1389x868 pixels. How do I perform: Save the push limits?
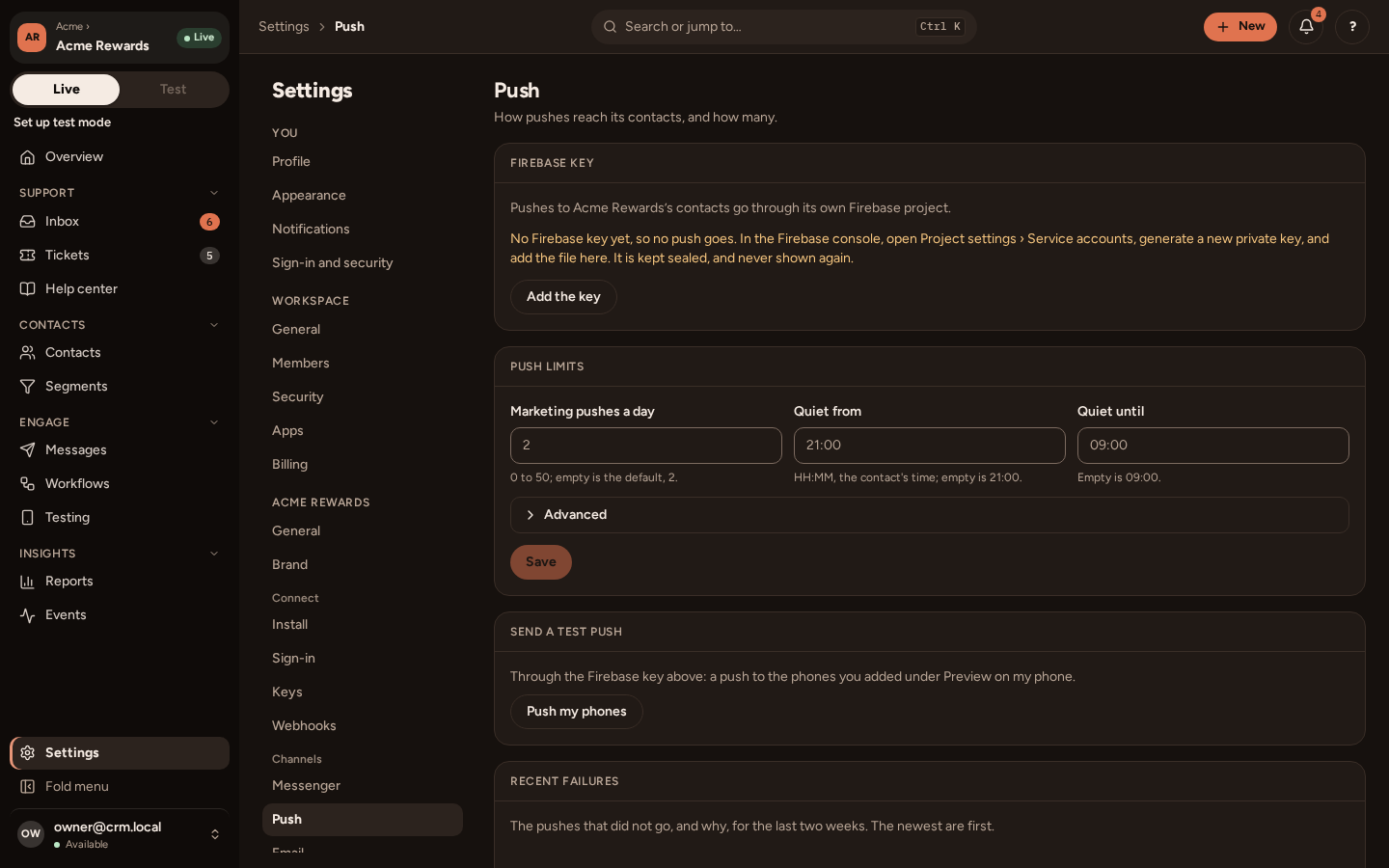[541, 562]
